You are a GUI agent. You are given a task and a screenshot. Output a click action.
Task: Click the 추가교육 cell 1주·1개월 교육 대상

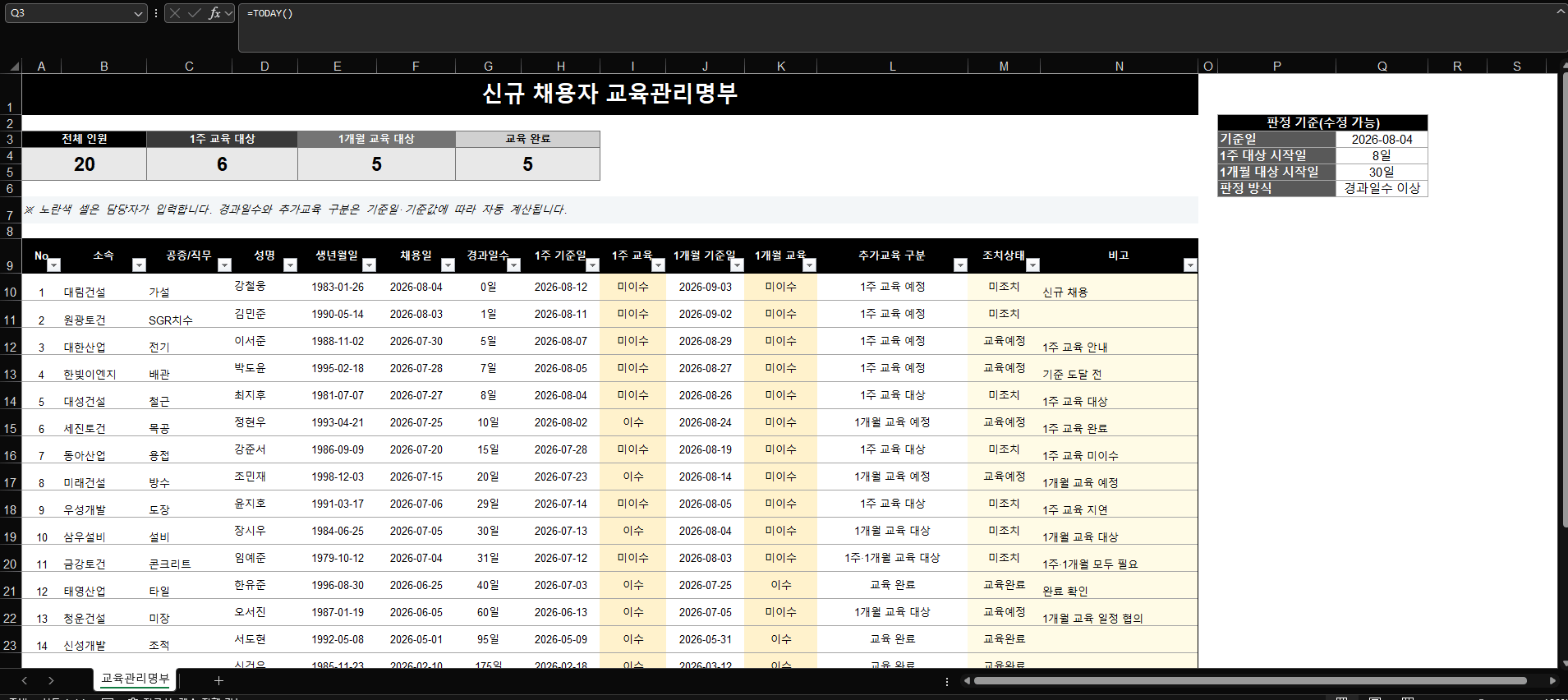coord(893,558)
